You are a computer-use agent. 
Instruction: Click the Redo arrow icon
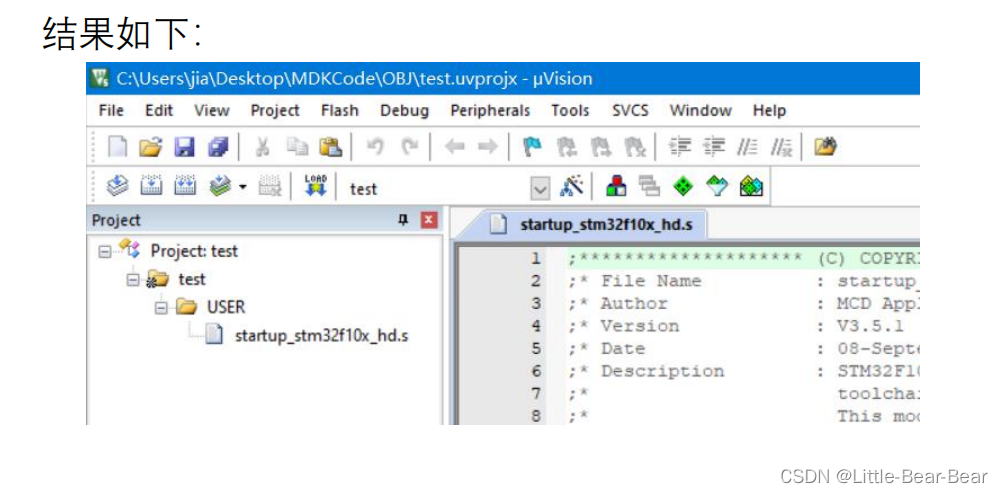[x=409, y=148]
